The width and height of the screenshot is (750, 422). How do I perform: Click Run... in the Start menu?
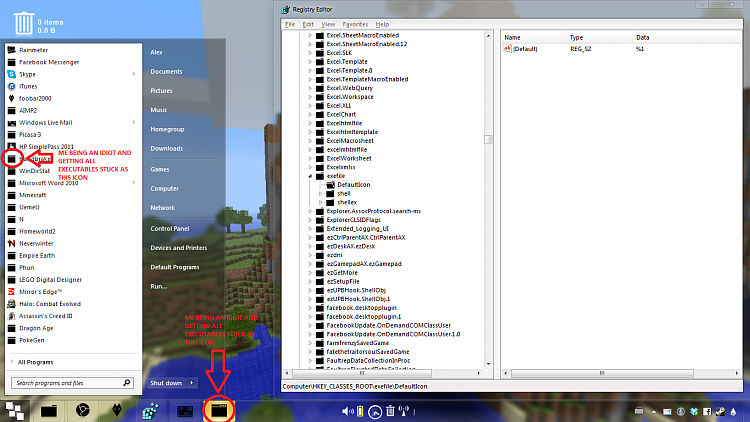coord(158,286)
